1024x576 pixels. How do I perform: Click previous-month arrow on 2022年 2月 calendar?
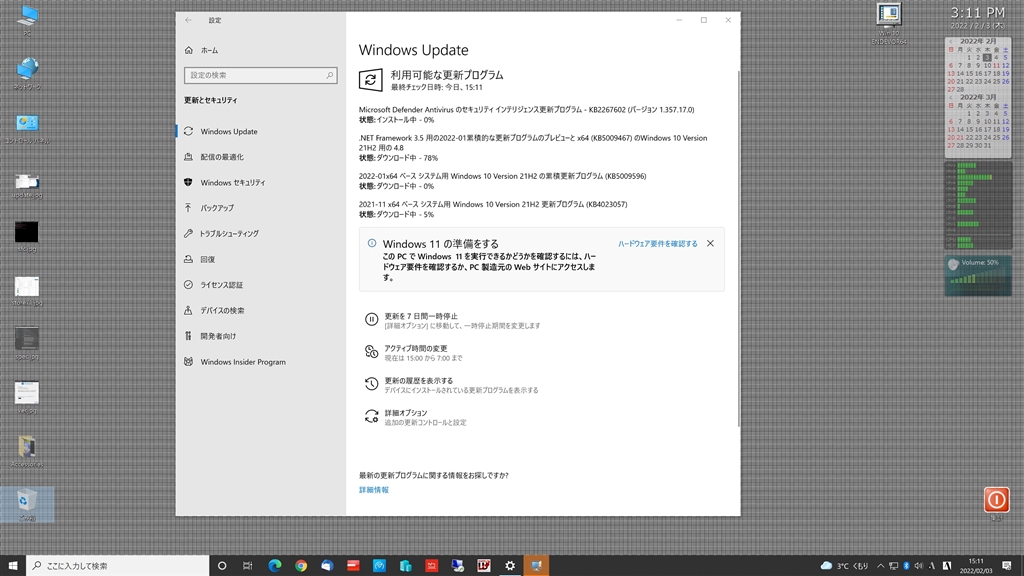point(951,42)
